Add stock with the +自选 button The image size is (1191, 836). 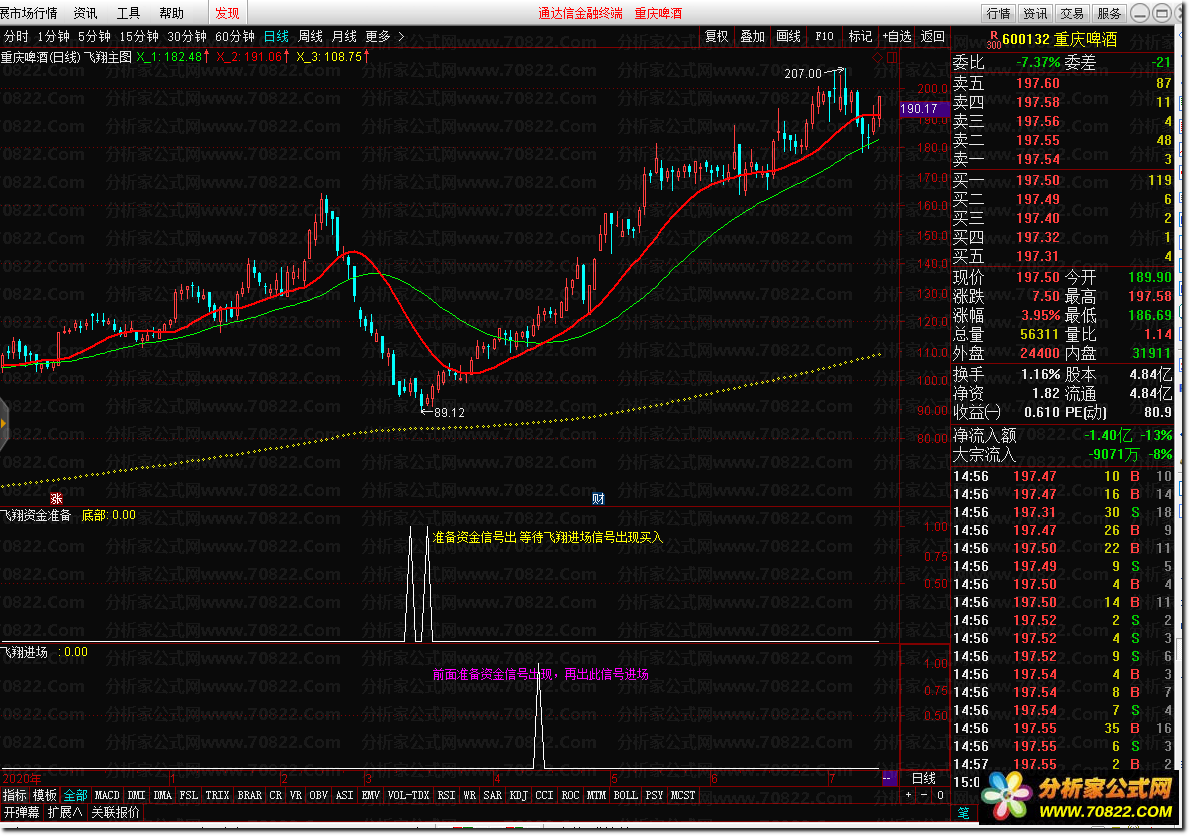coord(896,36)
